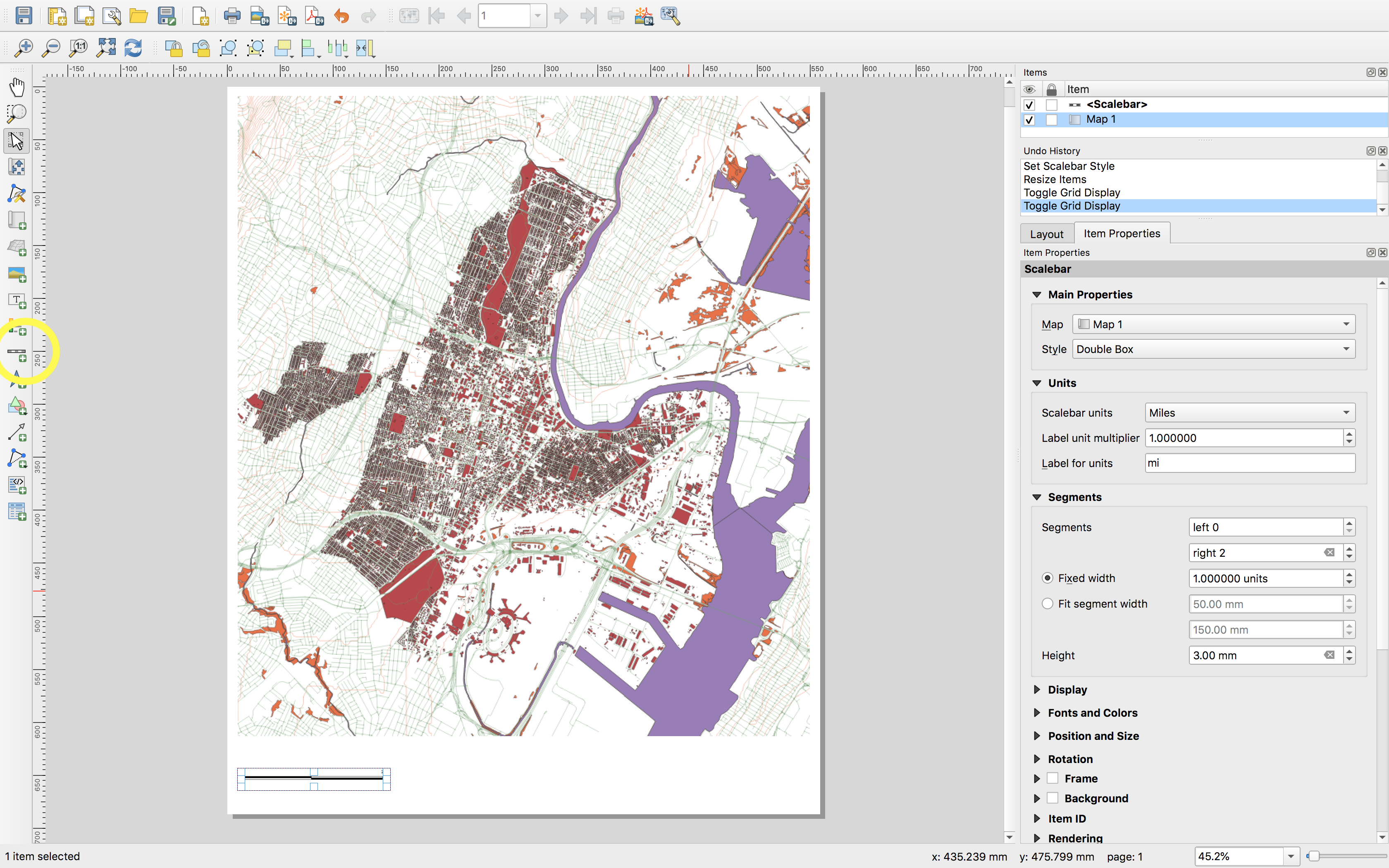Click the Add Scale Bar tool
This screenshot has height=868, width=1389.
(x=17, y=353)
